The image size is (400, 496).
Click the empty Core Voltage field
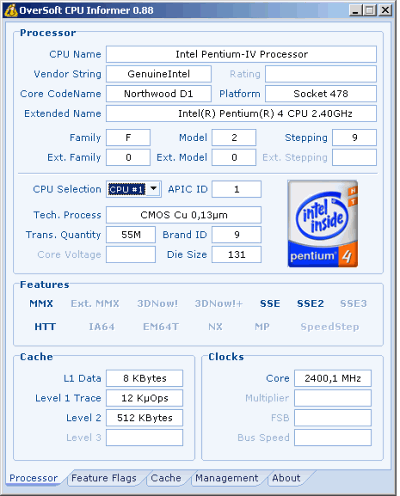pos(131,255)
